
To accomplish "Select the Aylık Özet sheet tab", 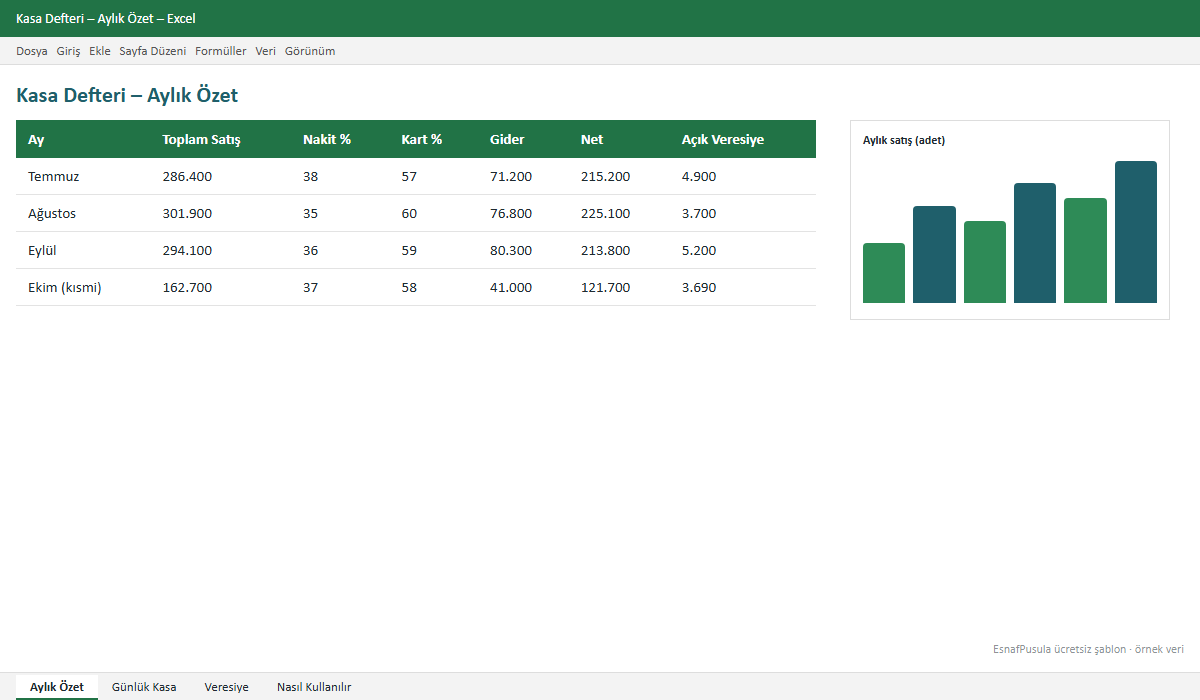I will pyautogui.click(x=57, y=687).
